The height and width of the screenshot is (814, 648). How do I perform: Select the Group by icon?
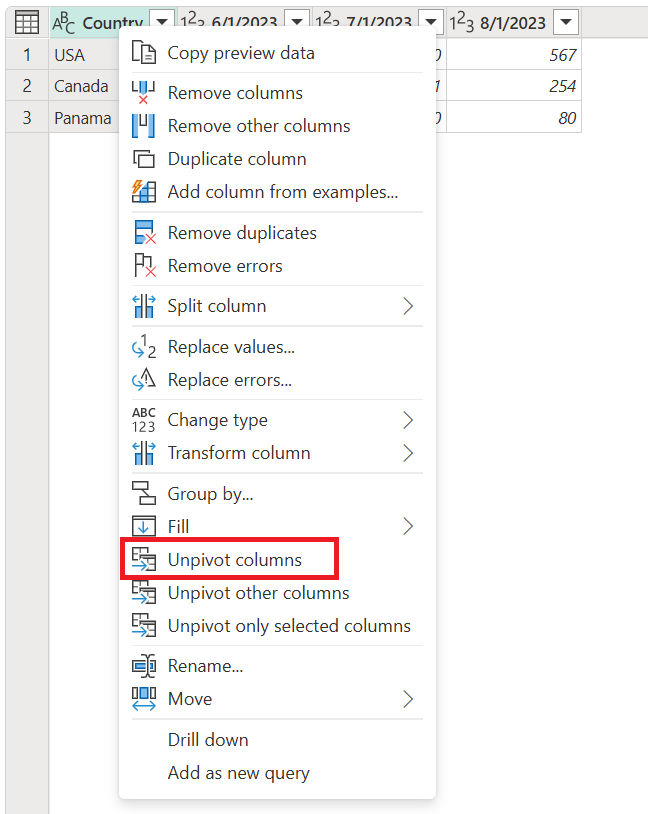tap(142, 493)
